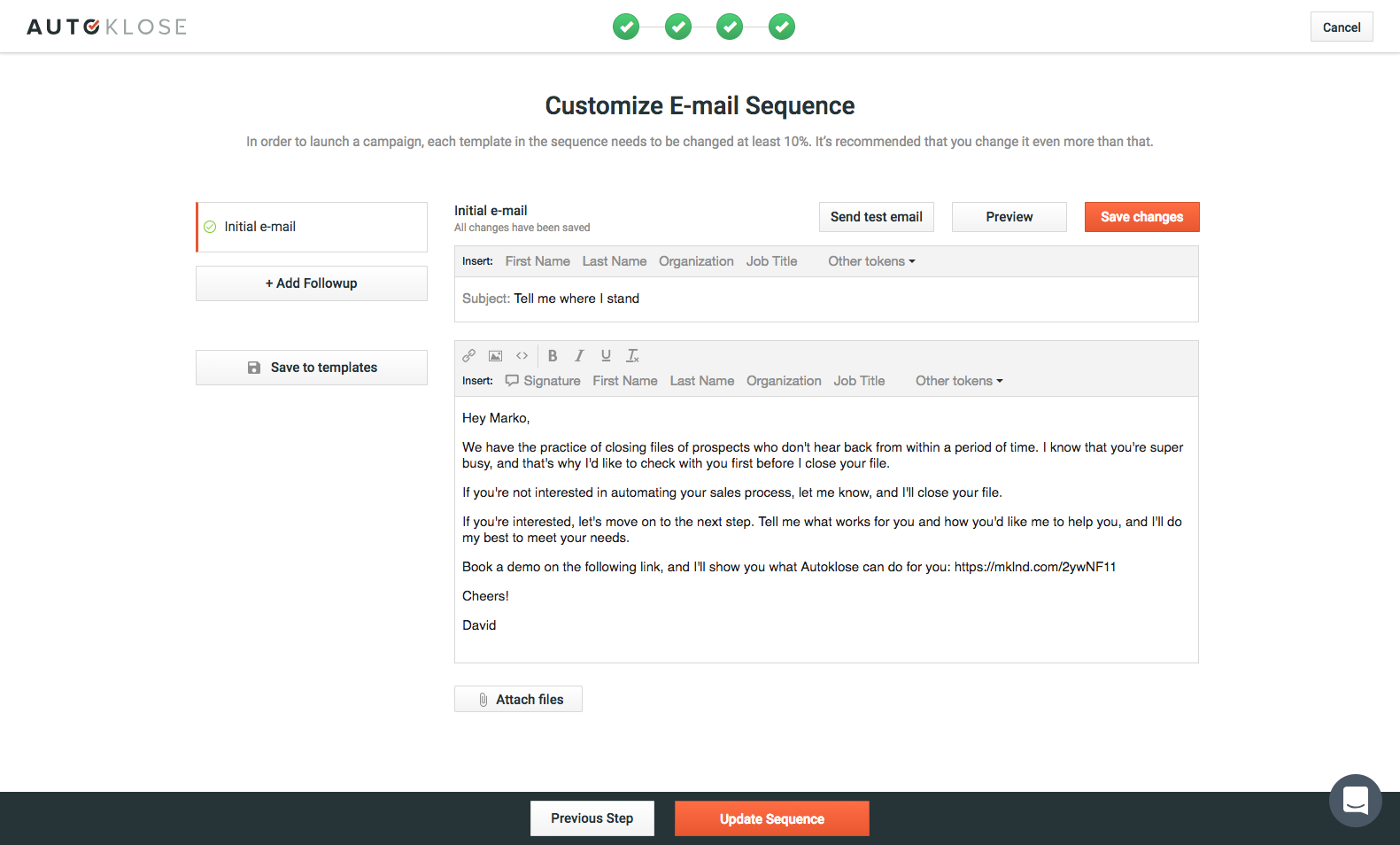Image resolution: width=1400 pixels, height=845 pixels.
Task: Apply bold formatting with the B icon
Action: click(553, 355)
